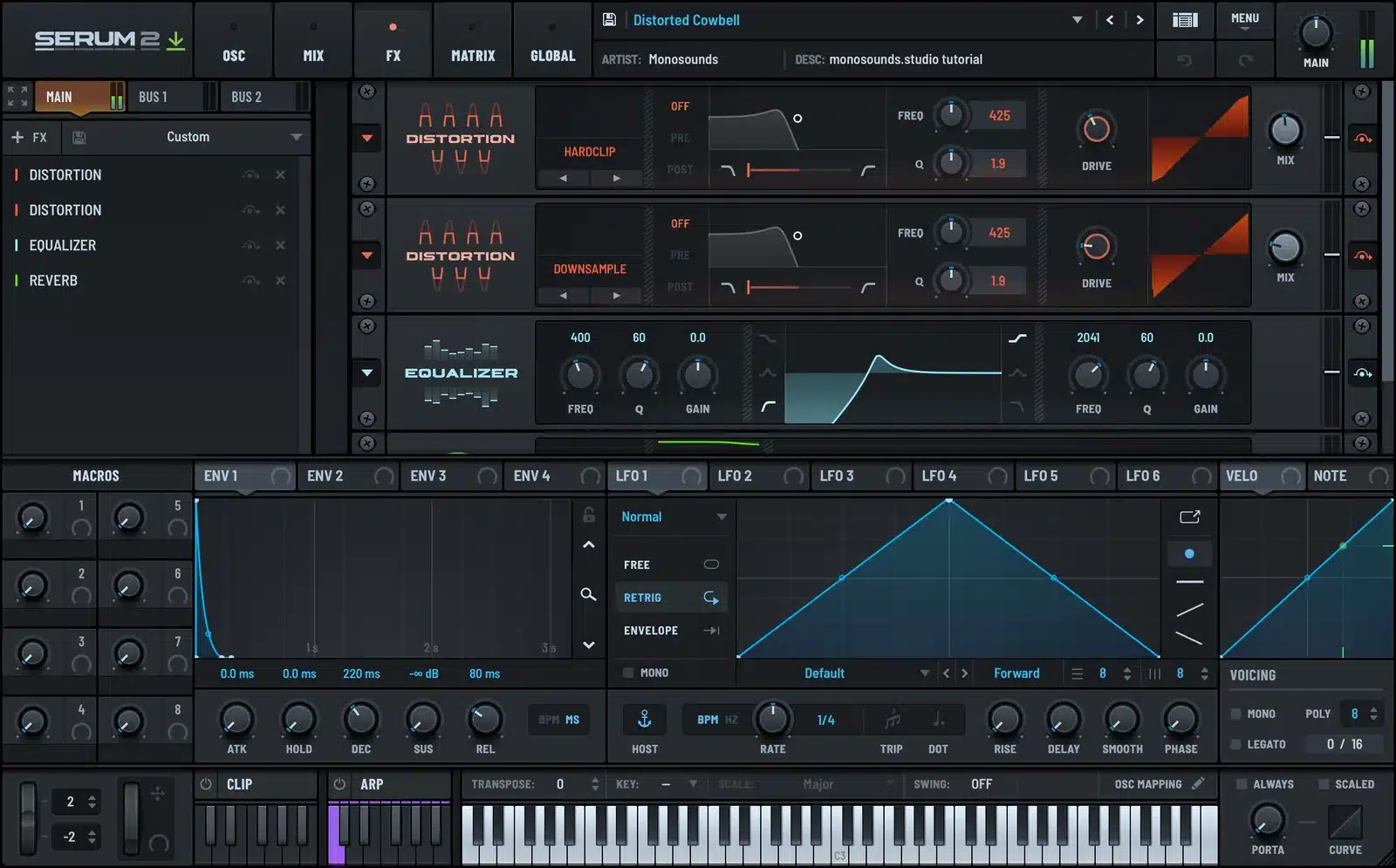Toggle the CLIP power button
Viewport: 1396px width, 868px height.
click(206, 784)
